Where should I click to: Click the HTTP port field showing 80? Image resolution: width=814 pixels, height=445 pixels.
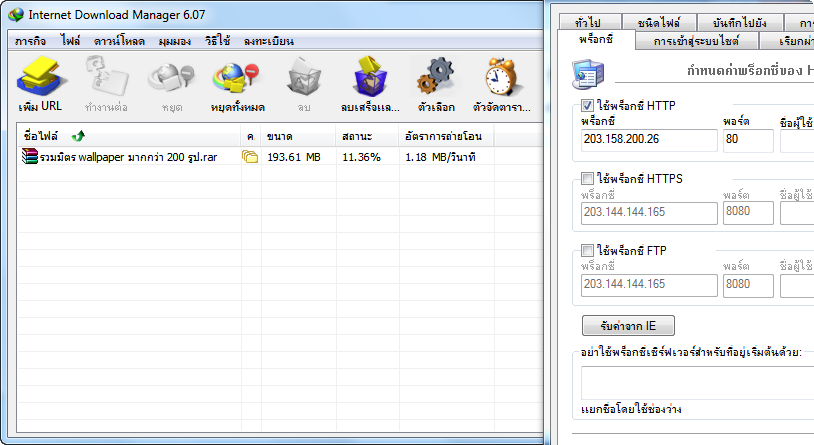pos(748,140)
